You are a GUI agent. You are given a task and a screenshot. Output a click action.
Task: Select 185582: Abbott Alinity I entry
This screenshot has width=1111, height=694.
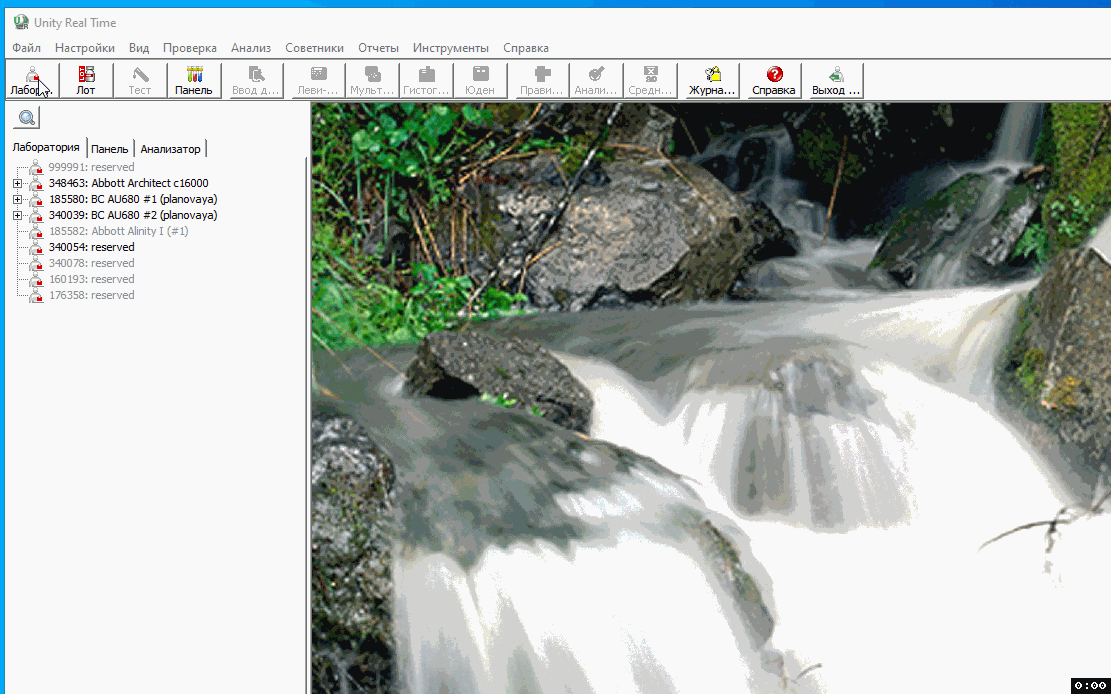tap(118, 231)
